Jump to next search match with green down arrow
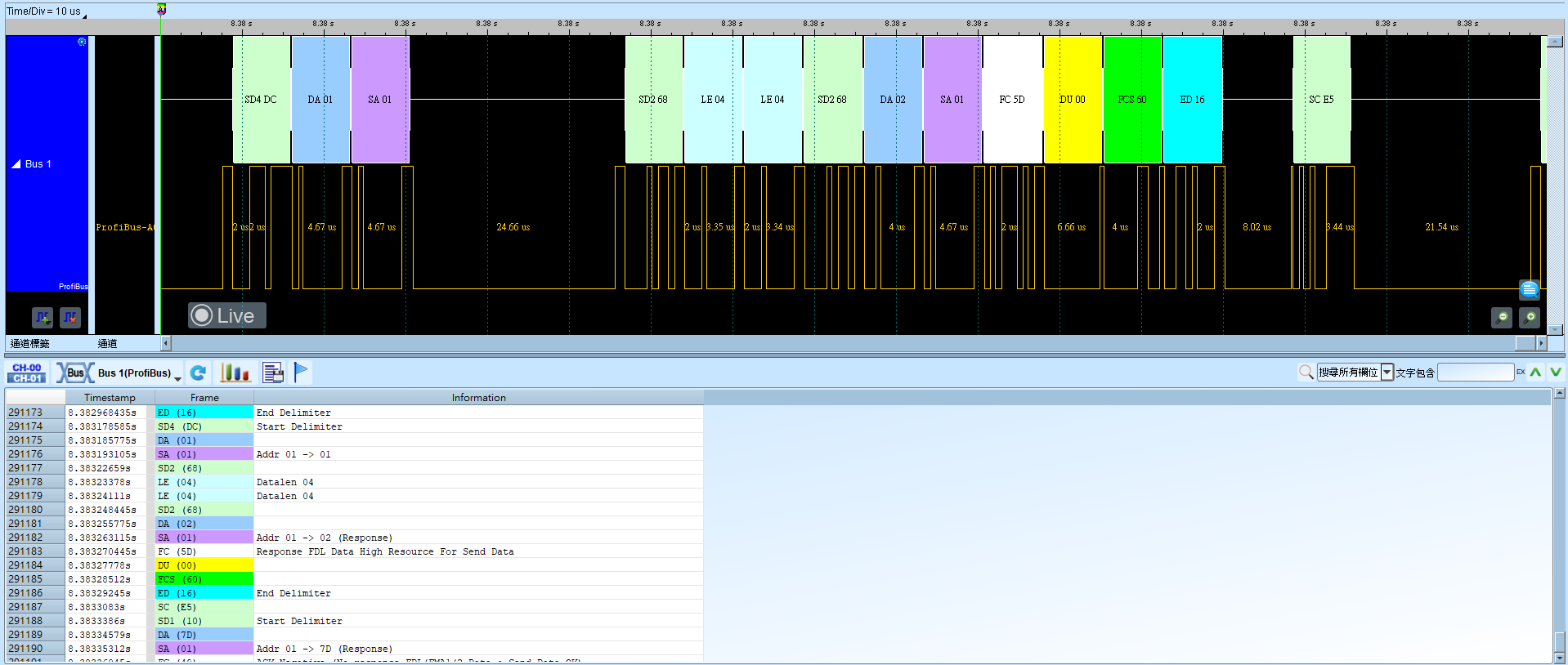Image resolution: width=1568 pixels, height=665 pixels. tap(1556, 373)
